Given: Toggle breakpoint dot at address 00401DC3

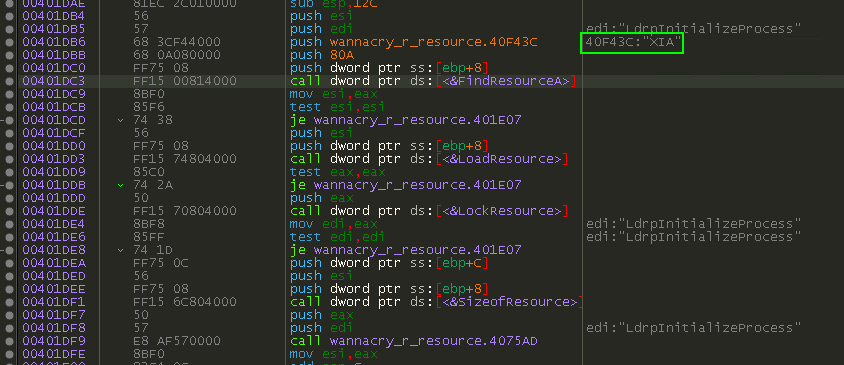Looking at the screenshot, I should point(9,81).
